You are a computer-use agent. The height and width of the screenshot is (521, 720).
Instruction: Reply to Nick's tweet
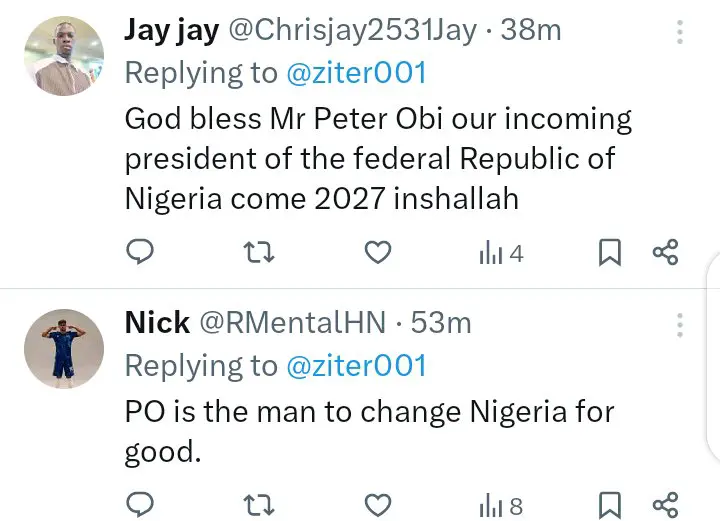click(x=141, y=505)
